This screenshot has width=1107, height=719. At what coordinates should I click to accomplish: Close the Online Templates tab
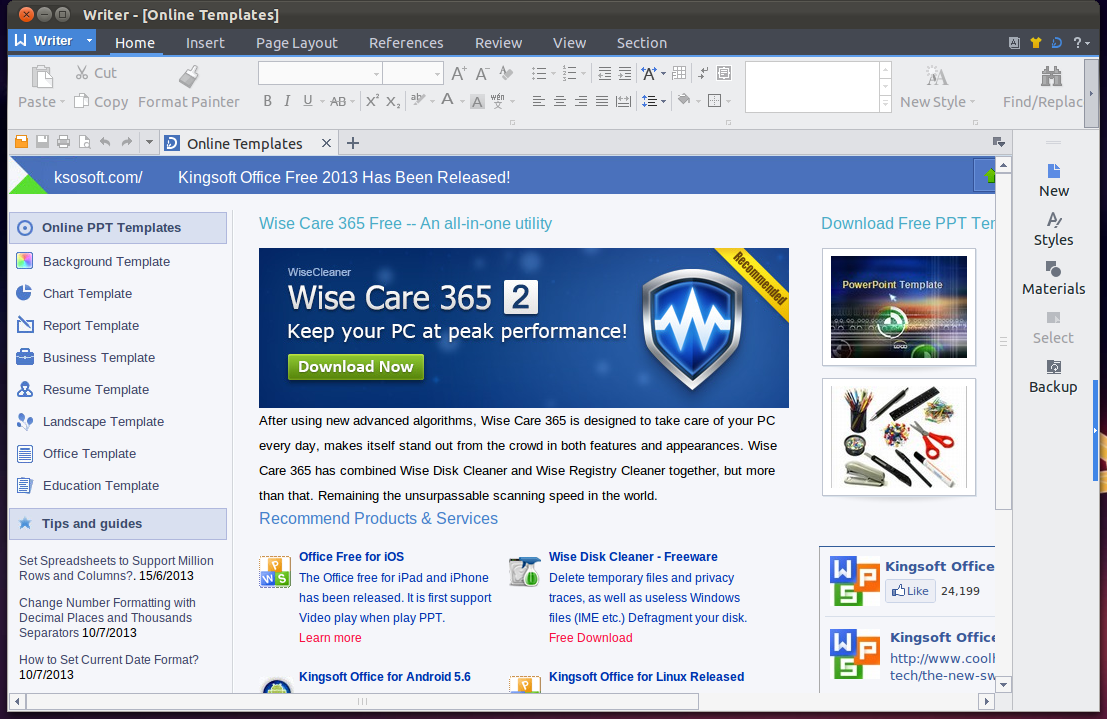pyautogui.click(x=326, y=143)
